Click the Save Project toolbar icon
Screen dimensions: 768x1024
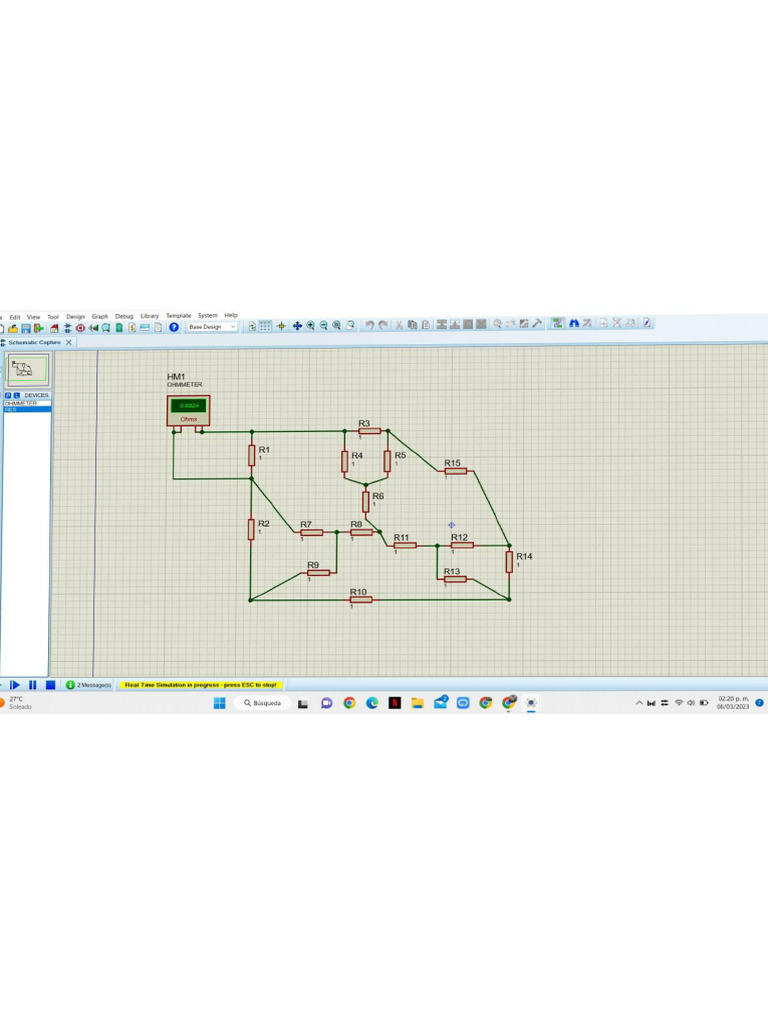click(26, 327)
